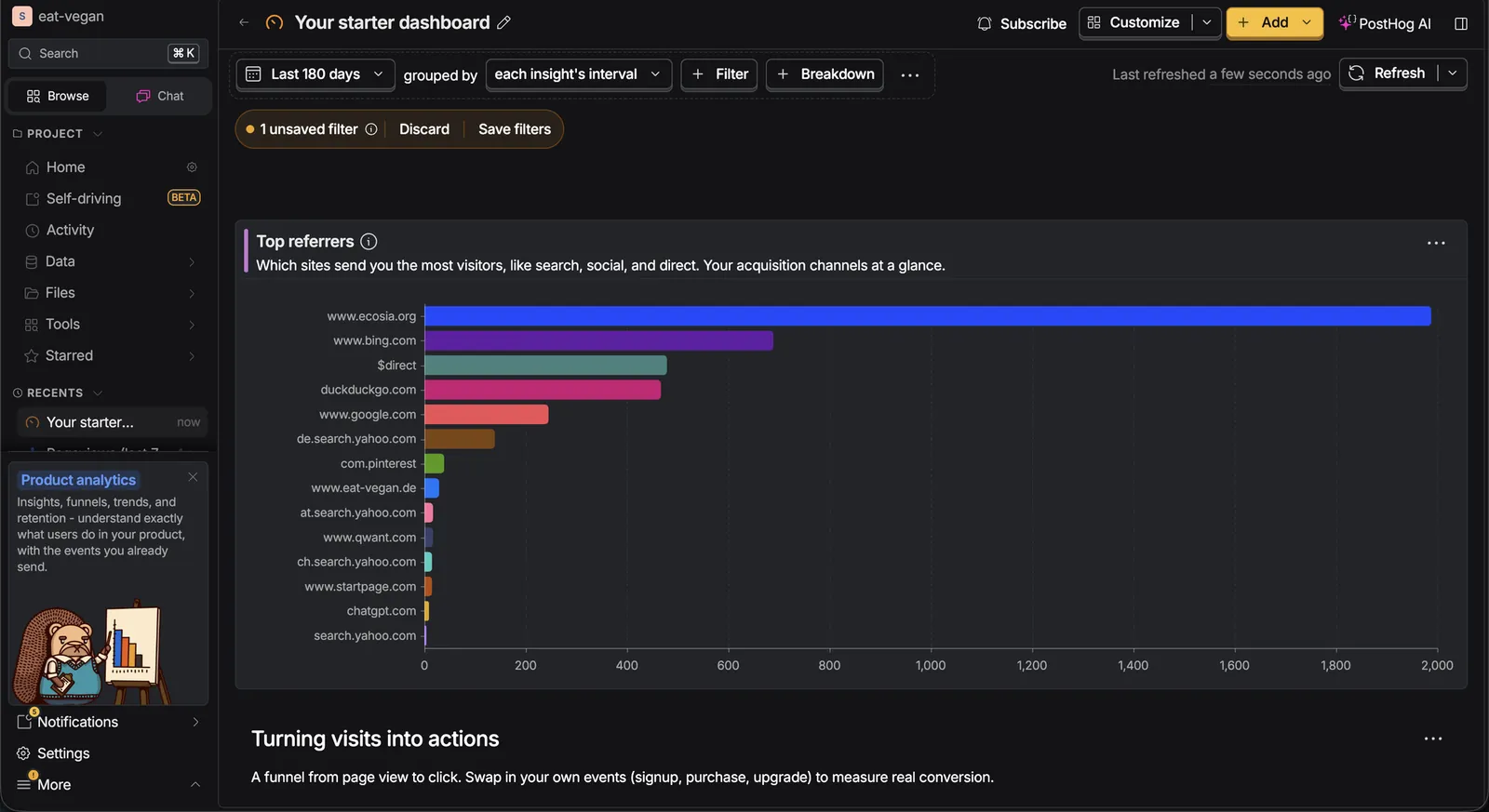Click the gear icon next to Home
Image resolution: width=1489 pixels, height=812 pixels.
tap(192, 167)
